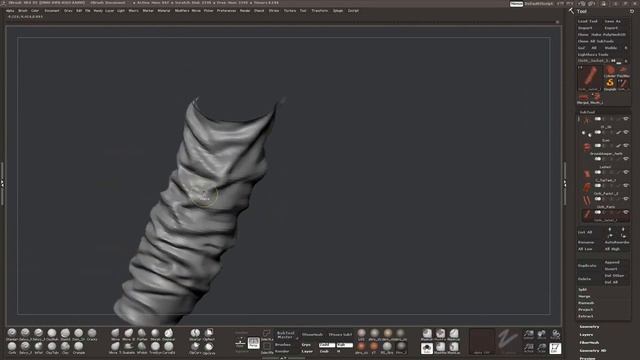Choose the Inflat brush
The width and height of the screenshot is (640, 360).
pos(38,348)
